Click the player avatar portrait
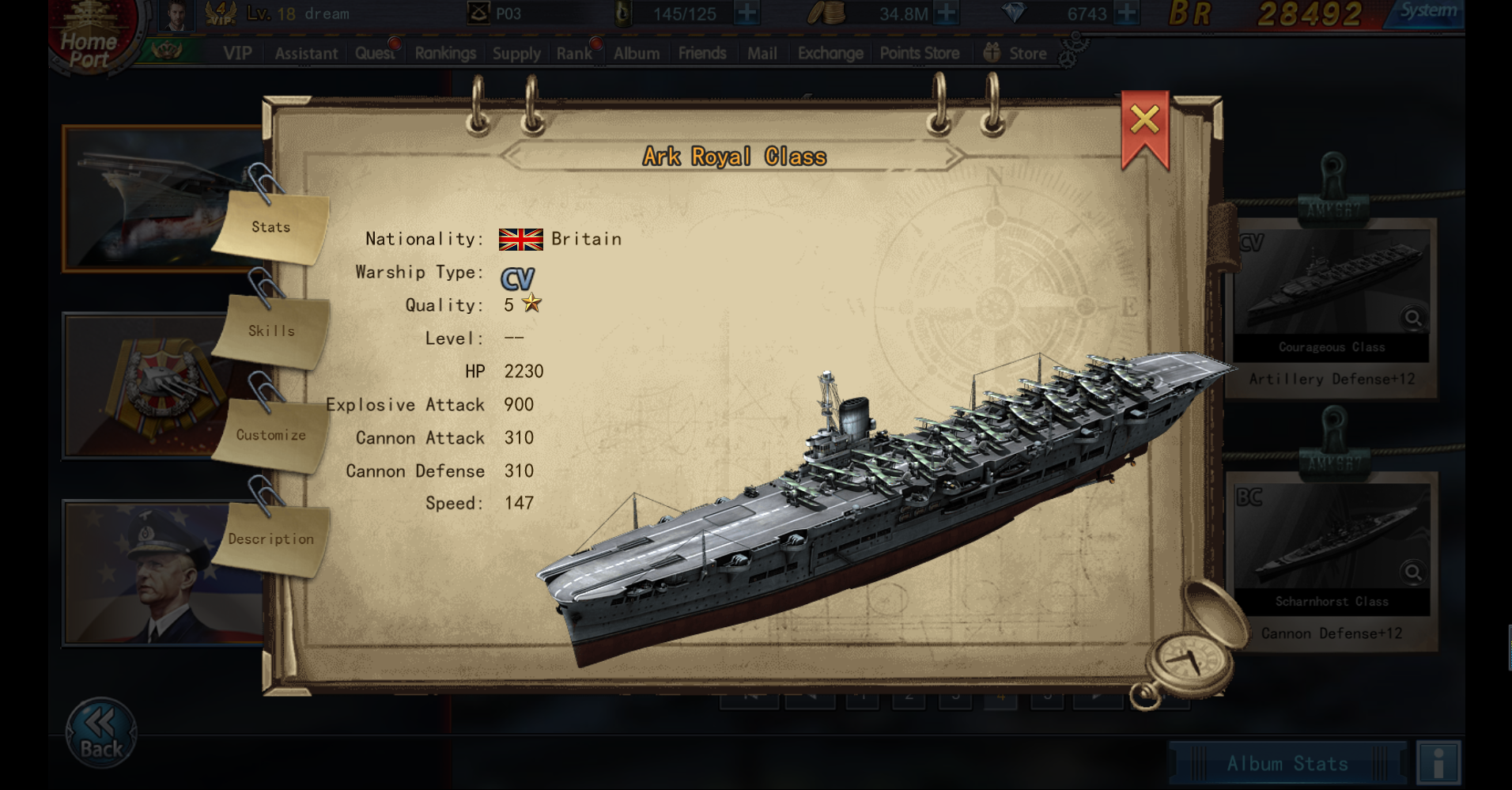Viewport: 1512px width, 790px height. [176, 14]
